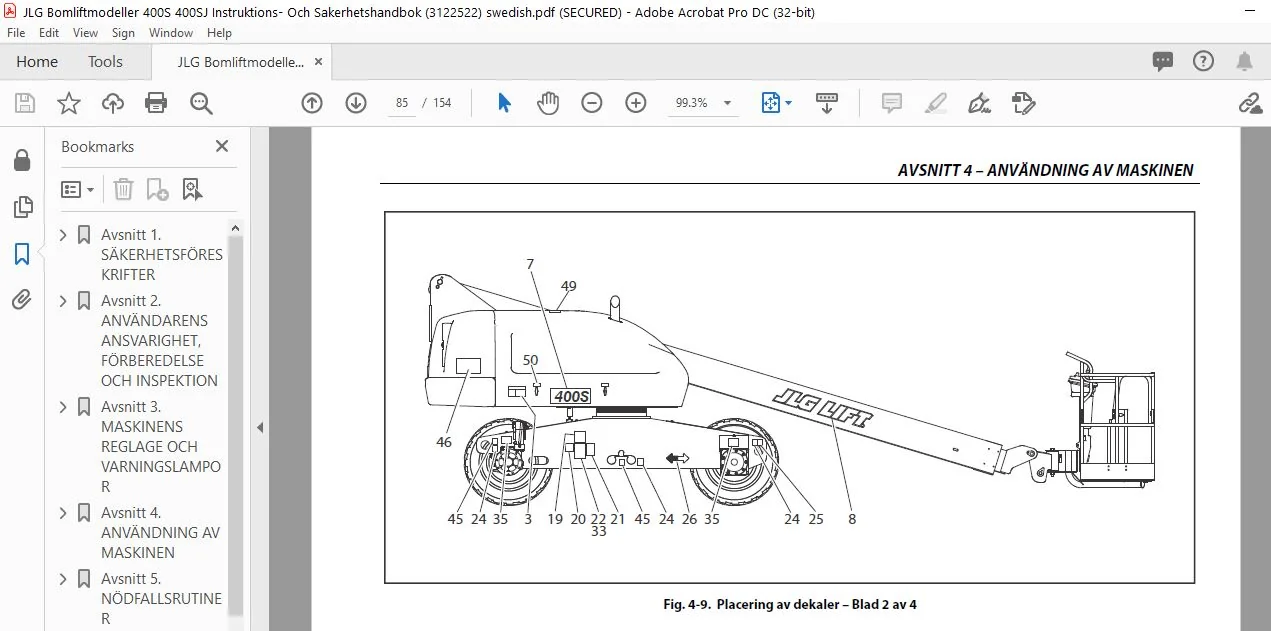Open the Attachments paperclip panel

click(x=22, y=299)
